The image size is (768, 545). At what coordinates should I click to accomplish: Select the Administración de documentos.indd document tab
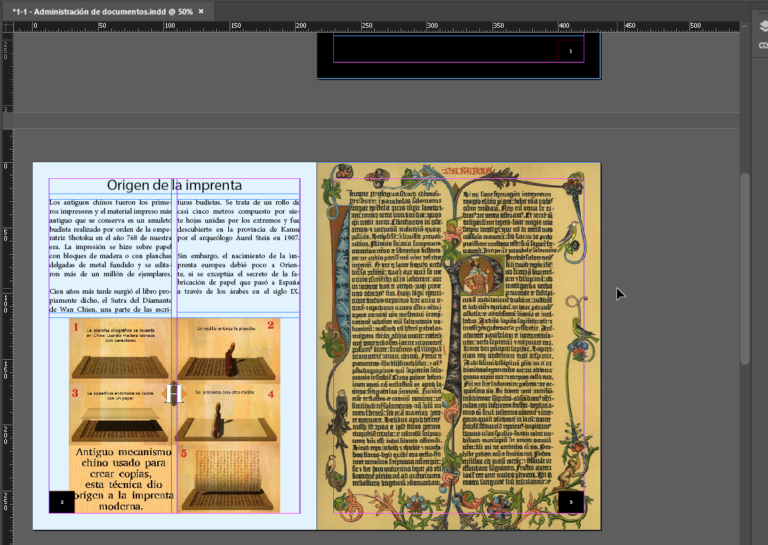click(108, 11)
